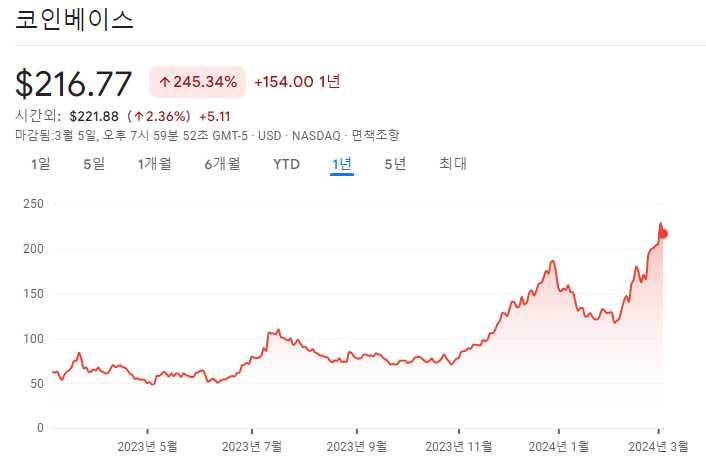Click the 2023년 7월 axis label
Viewport: 706px width, 464px height.
(252, 446)
